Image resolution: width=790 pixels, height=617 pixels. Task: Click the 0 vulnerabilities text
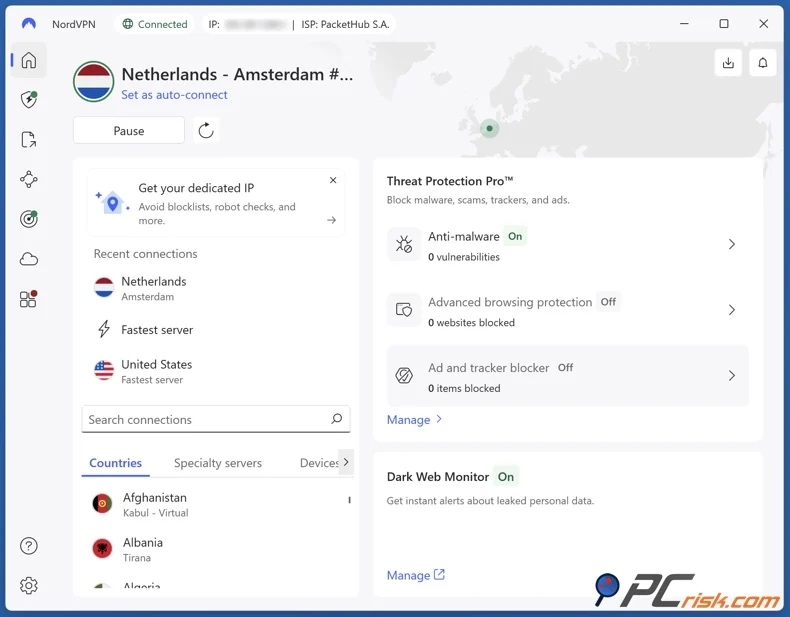[x=464, y=257]
